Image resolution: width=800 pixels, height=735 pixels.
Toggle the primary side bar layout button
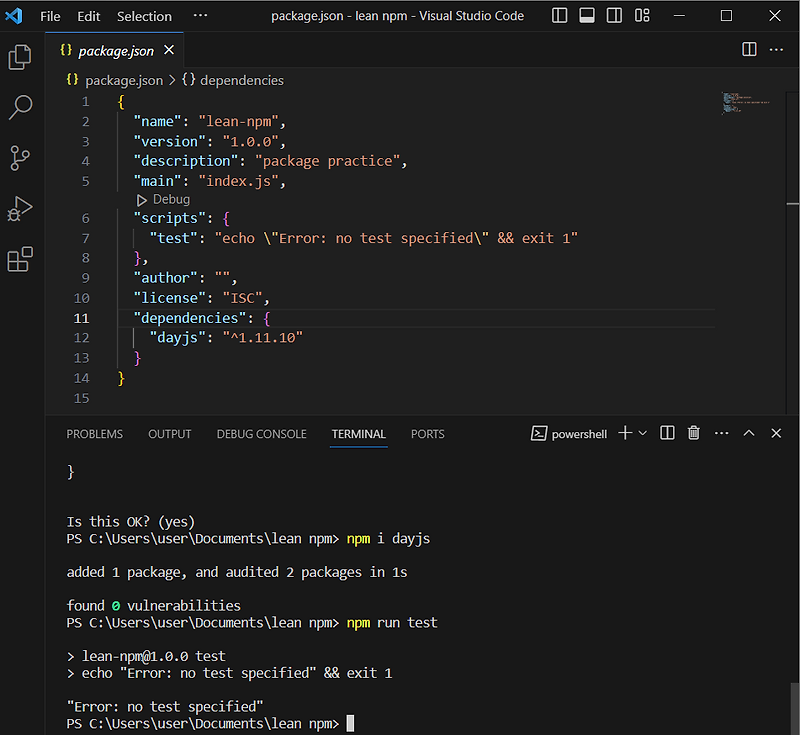pyautogui.click(x=560, y=16)
